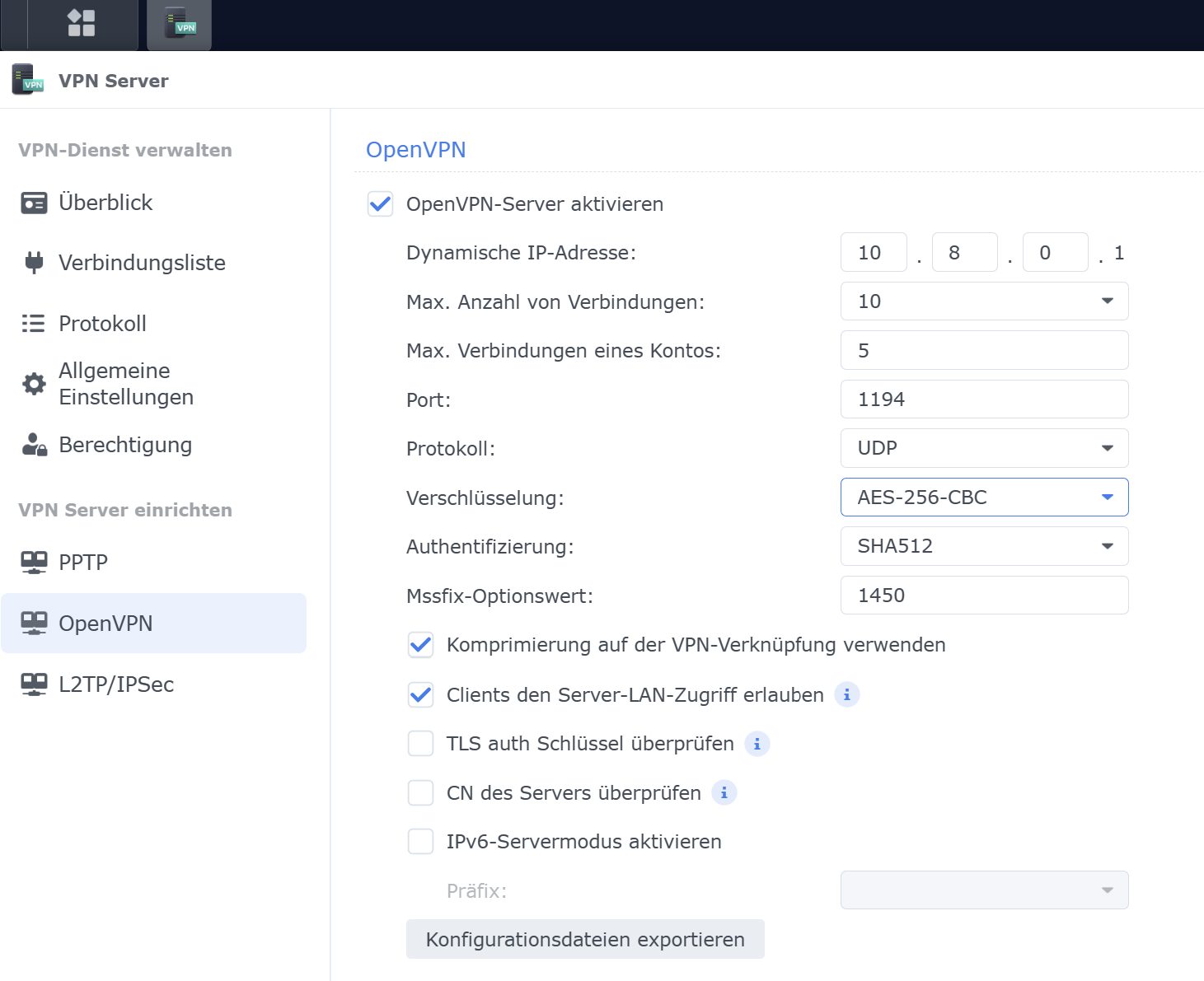Click the Port input field

(984, 399)
